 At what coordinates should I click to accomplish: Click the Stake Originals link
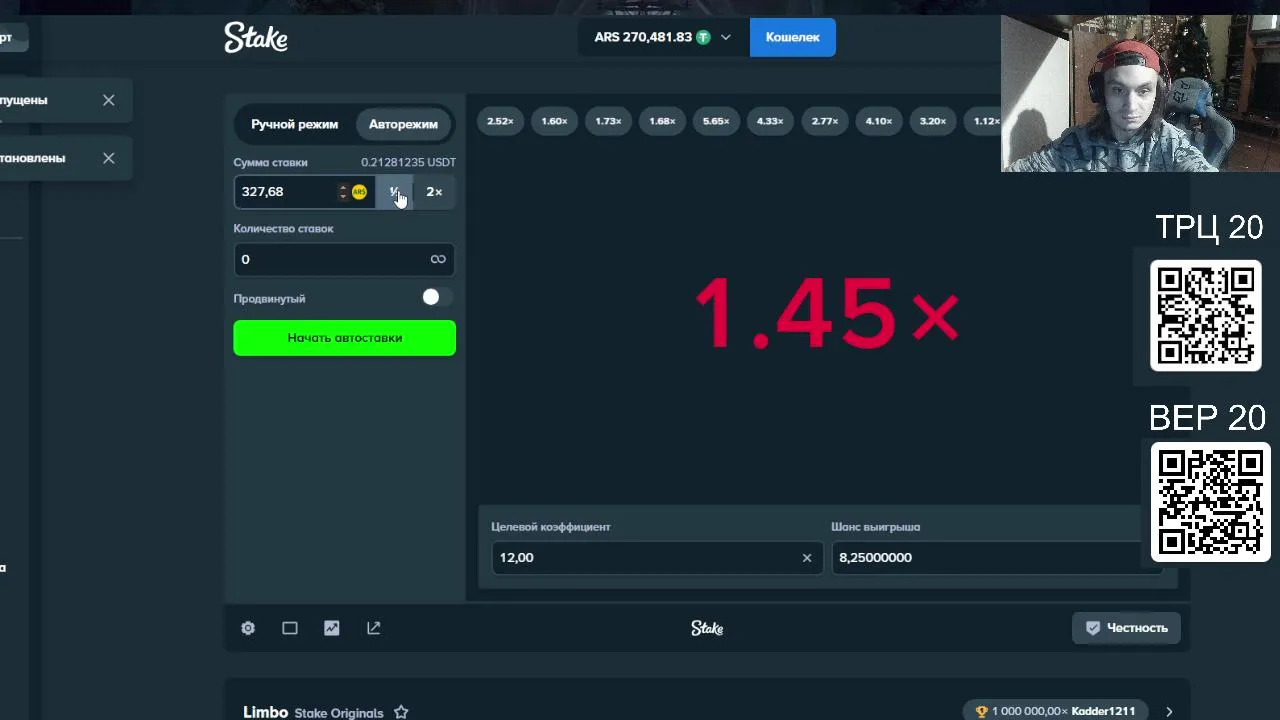[339, 713]
